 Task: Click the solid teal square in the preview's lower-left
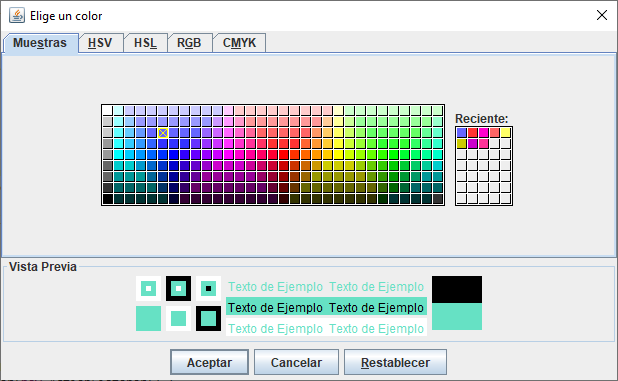point(148,318)
